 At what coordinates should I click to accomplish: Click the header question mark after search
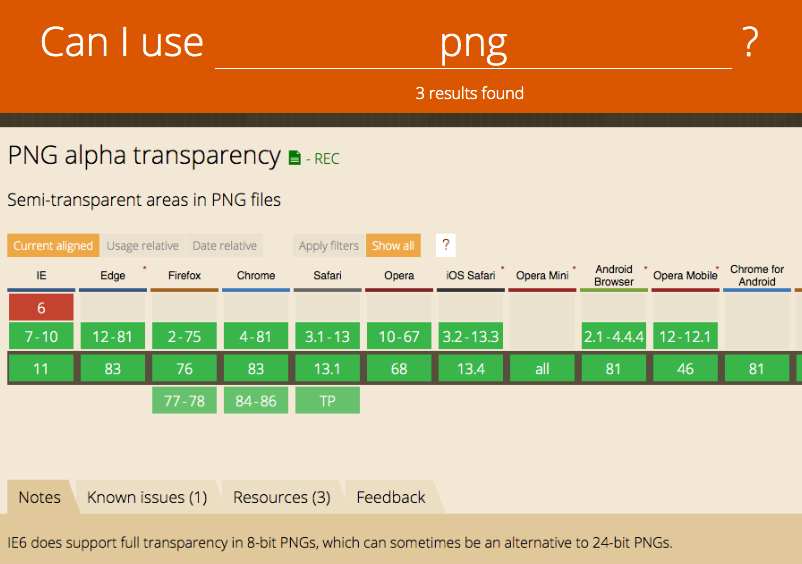point(750,42)
